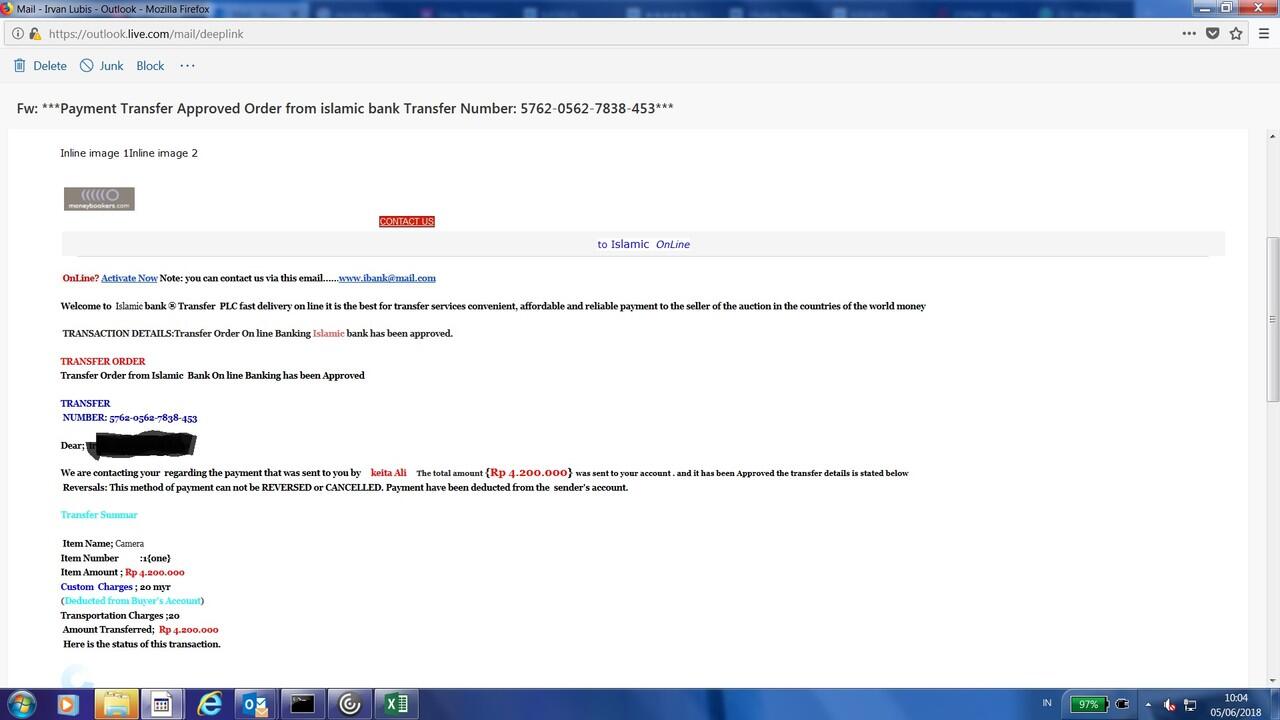Open page actions menu in address bar
Screen dimensions: 1280x720
click(1189, 33)
